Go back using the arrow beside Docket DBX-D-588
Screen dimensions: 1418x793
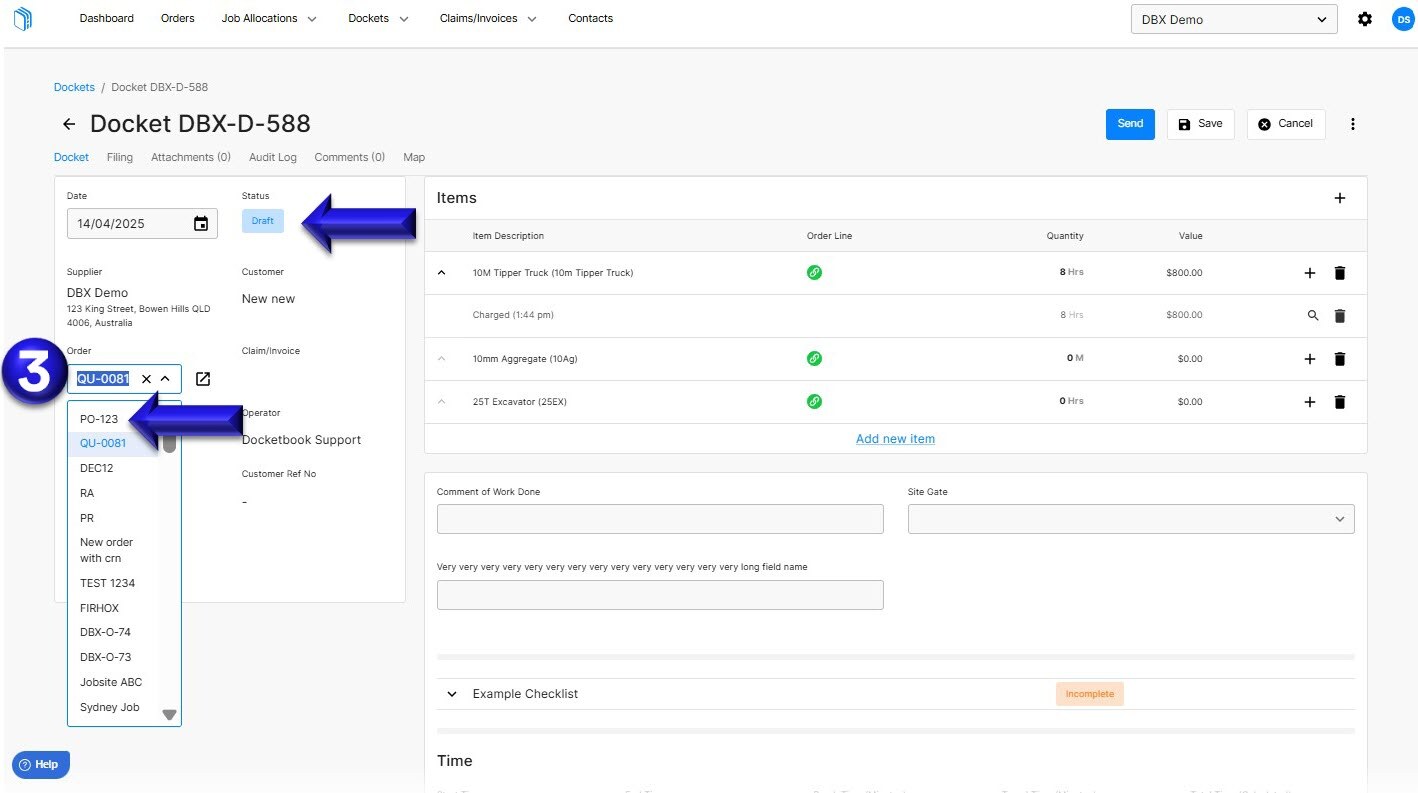coord(69,124)
